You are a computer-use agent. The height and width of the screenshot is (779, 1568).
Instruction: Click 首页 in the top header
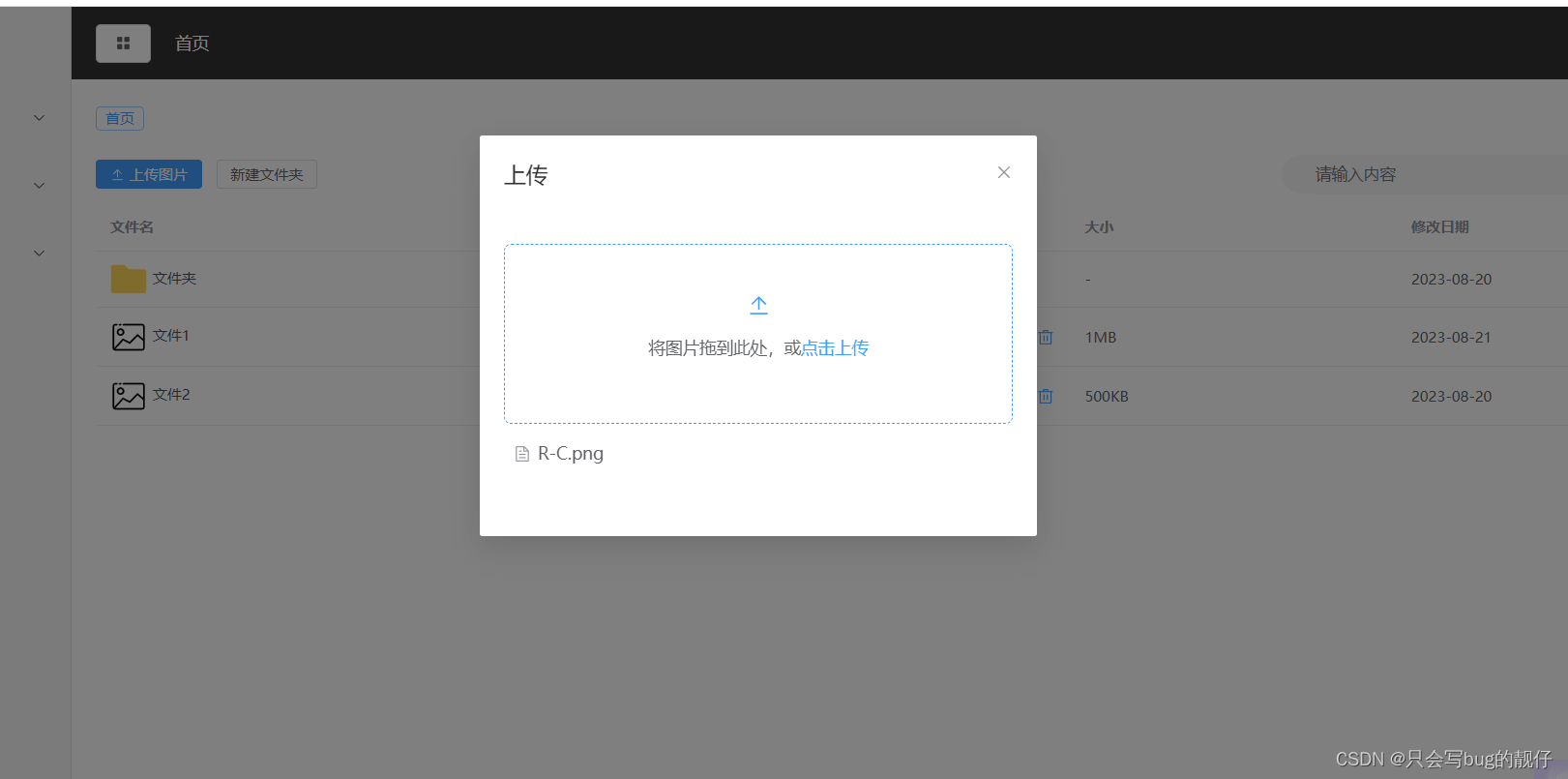coord(192,44)
